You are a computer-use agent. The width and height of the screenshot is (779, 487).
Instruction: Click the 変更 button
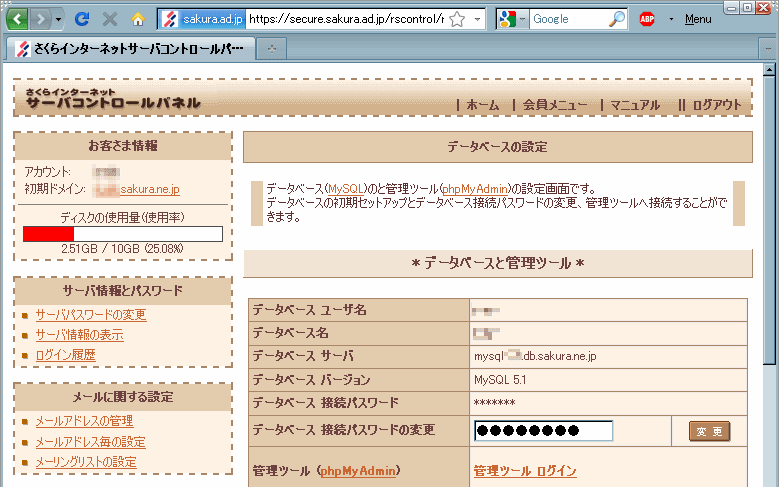tap(709, 431)
